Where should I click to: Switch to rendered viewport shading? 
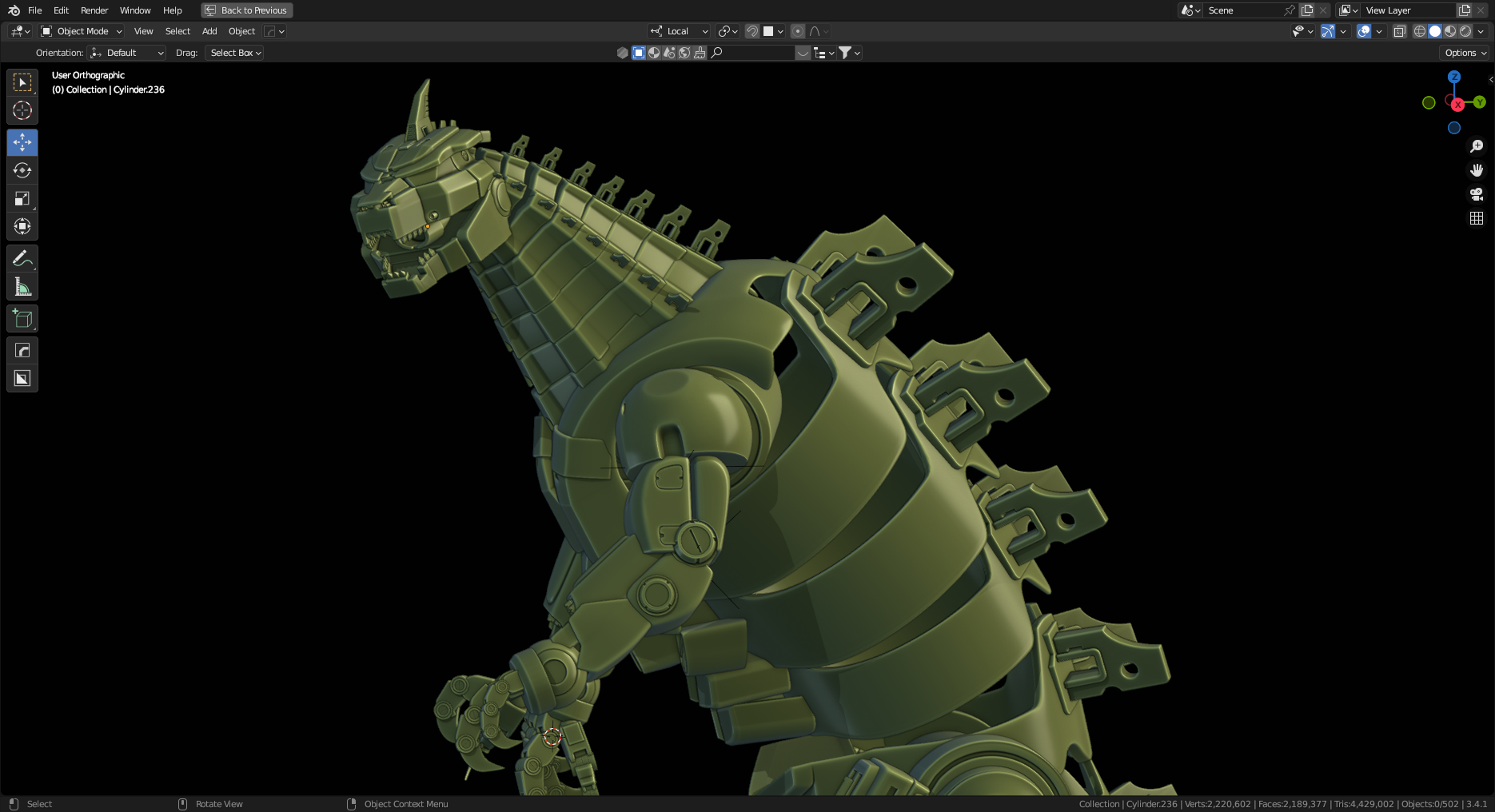point(1465,31)
